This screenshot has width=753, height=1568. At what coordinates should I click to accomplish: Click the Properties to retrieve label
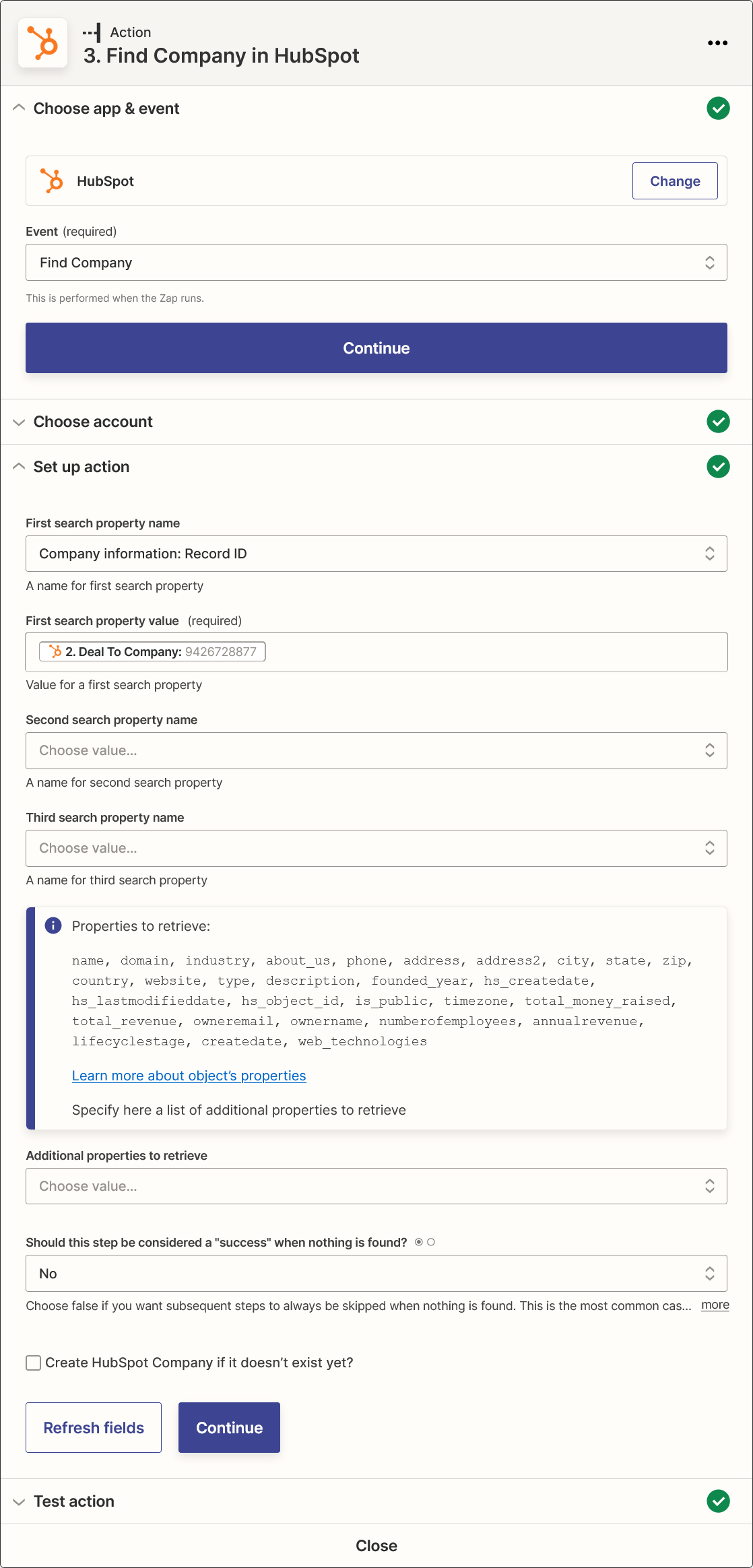pyautogui.click(x=141, y=926)
